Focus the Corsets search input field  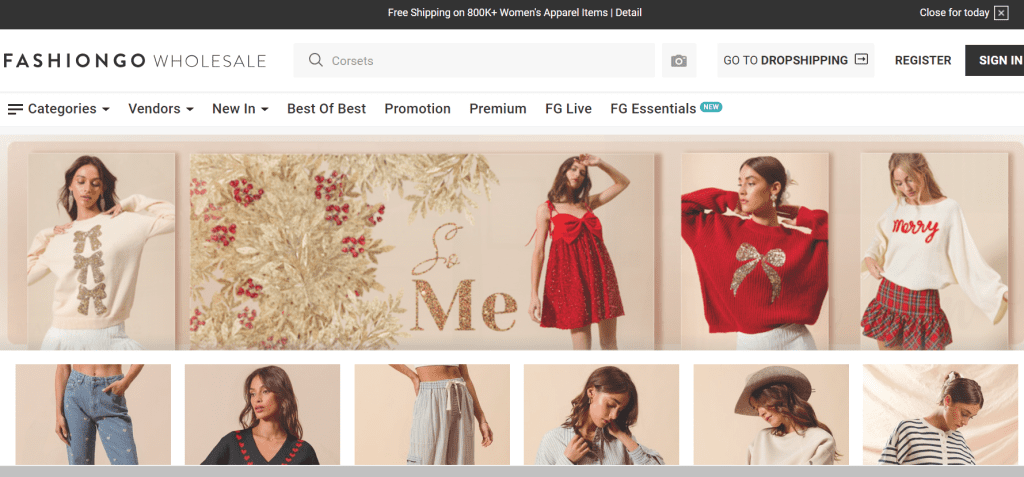click(x=490, y=61)
